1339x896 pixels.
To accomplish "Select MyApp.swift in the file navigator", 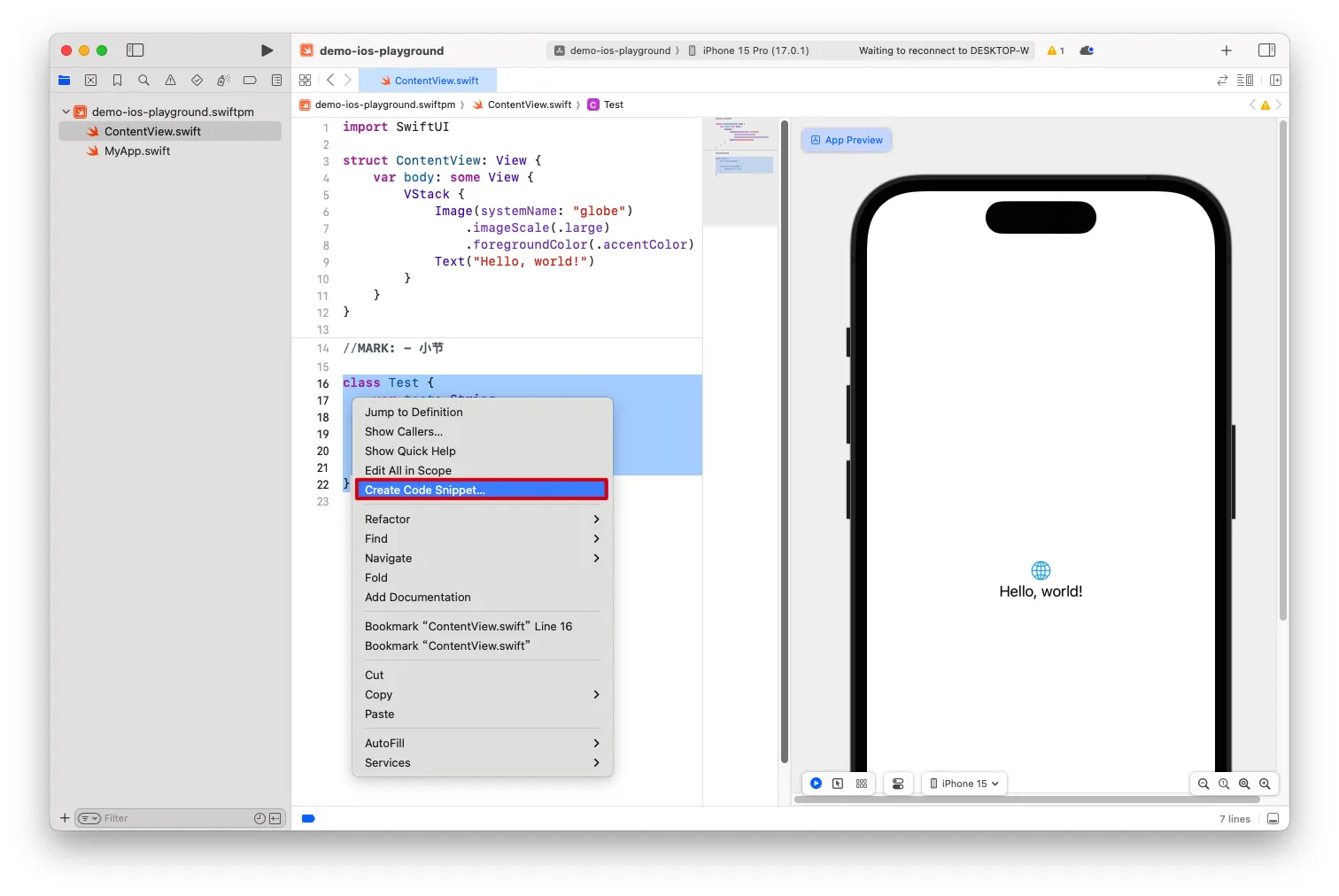I will click(x=137, y=151).
